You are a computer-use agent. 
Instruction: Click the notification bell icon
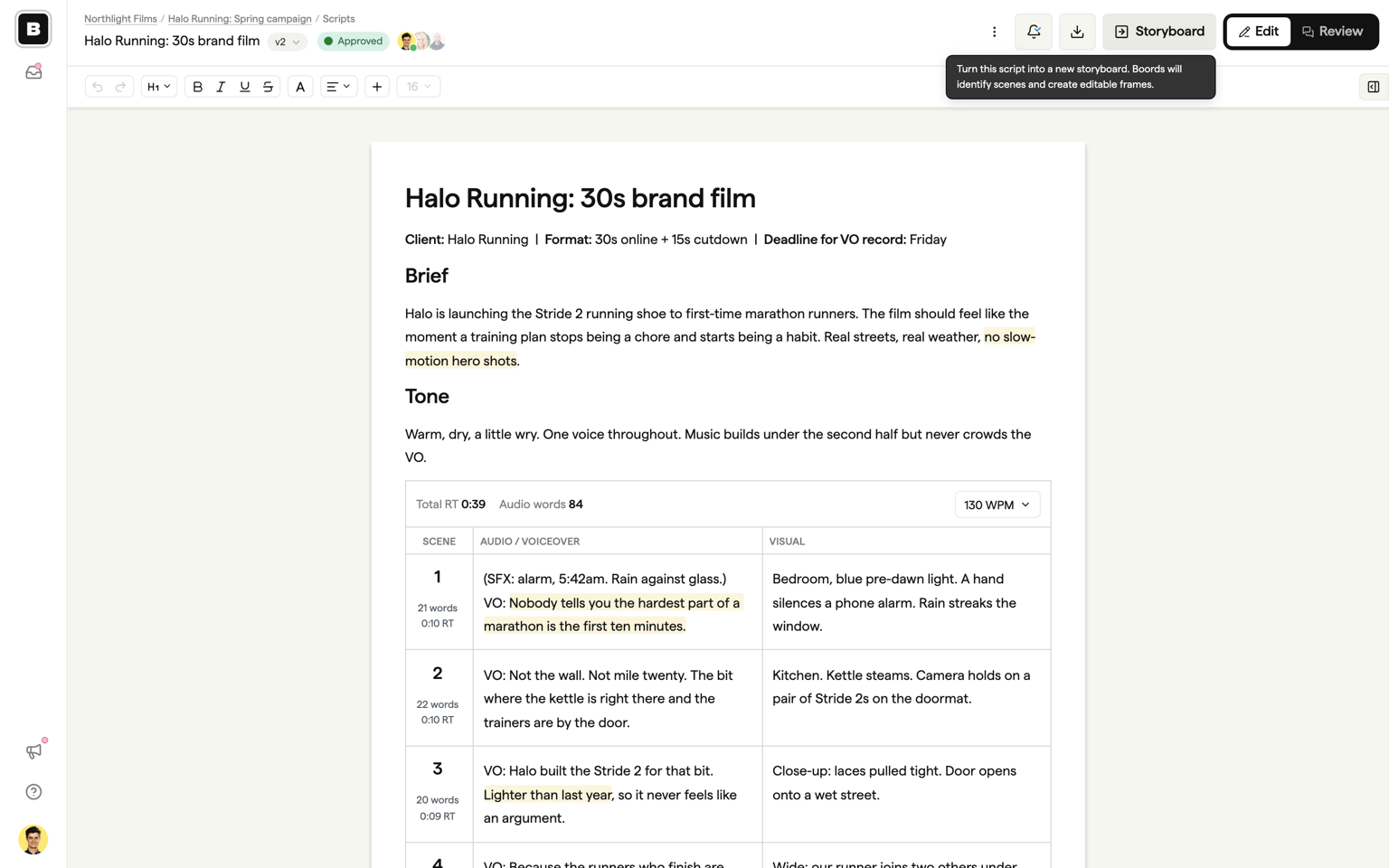point(1033,32)
